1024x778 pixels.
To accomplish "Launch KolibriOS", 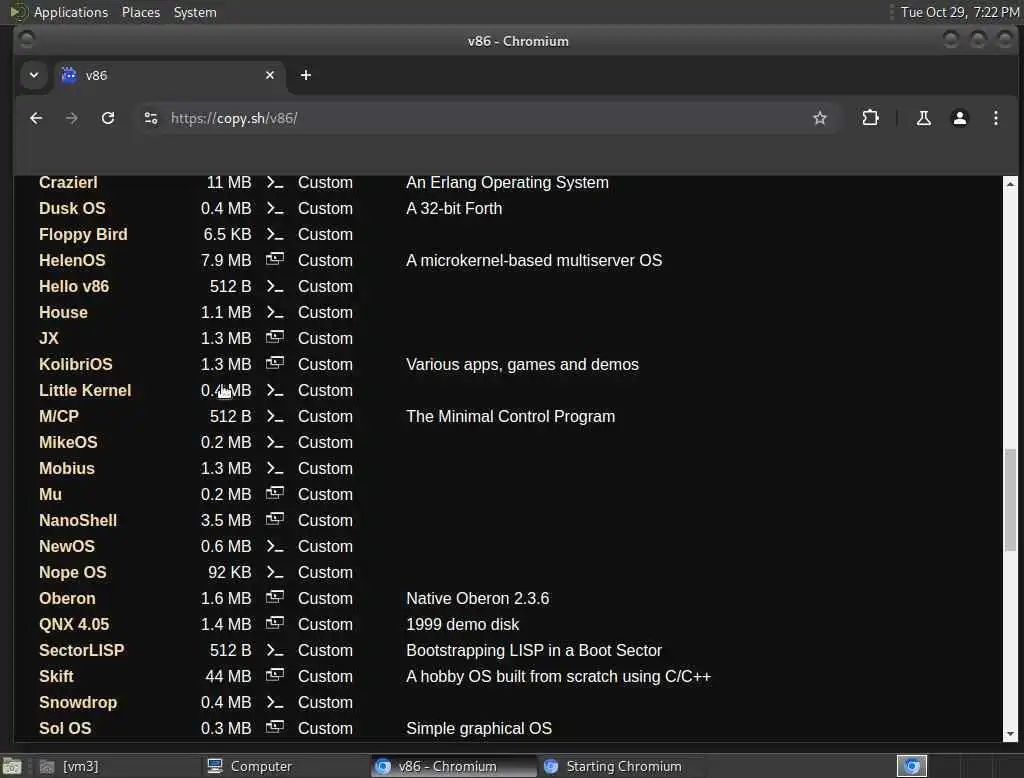I will [x=75, y=365].
